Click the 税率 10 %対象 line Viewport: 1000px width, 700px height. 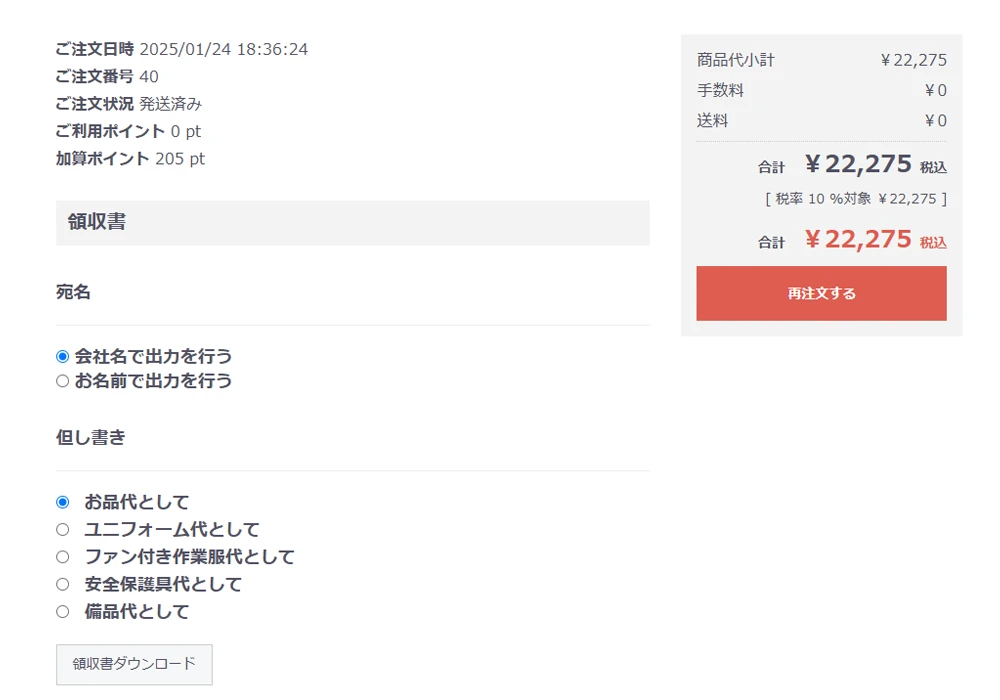855,199
